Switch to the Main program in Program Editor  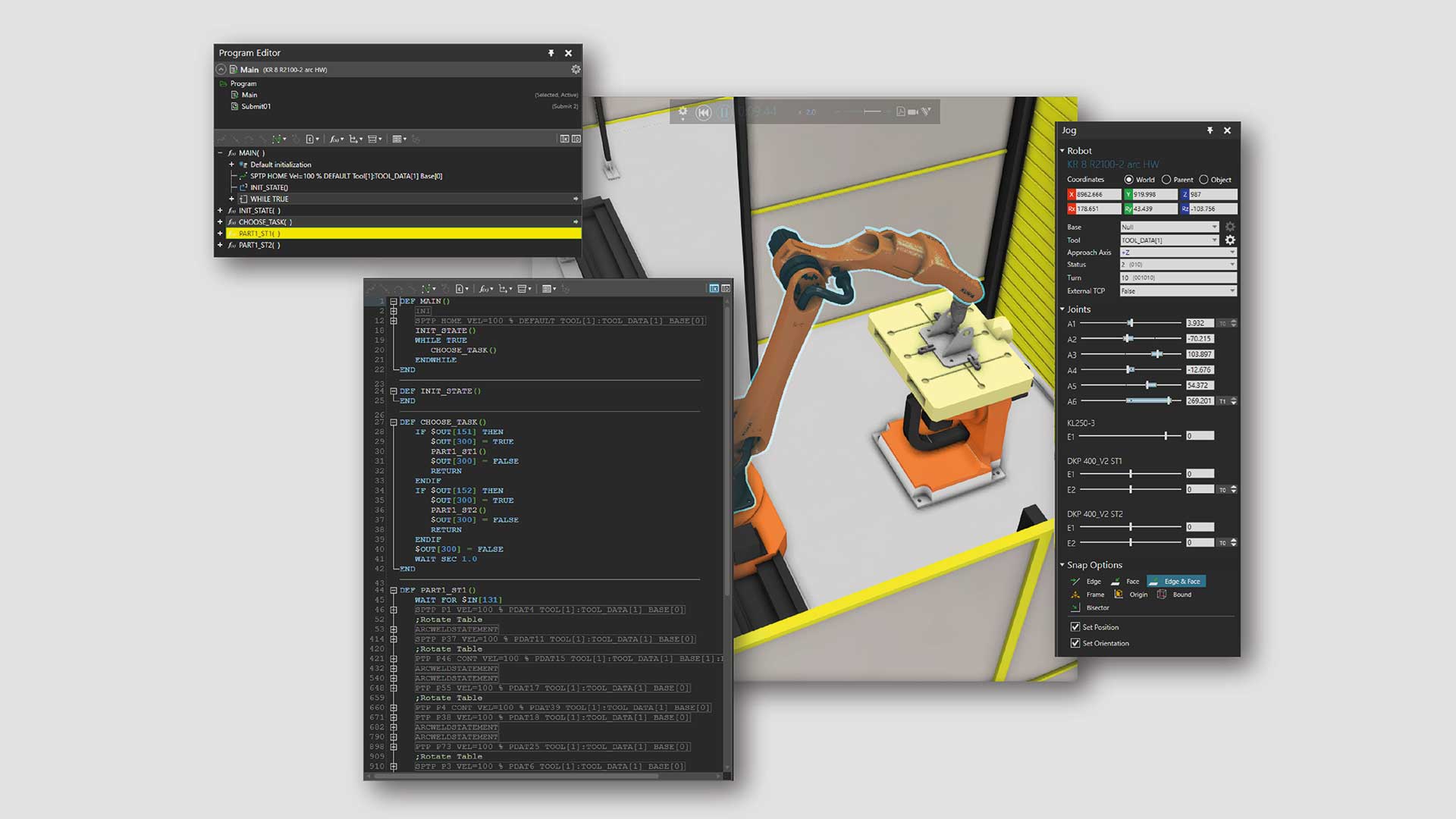pos(249,95)
